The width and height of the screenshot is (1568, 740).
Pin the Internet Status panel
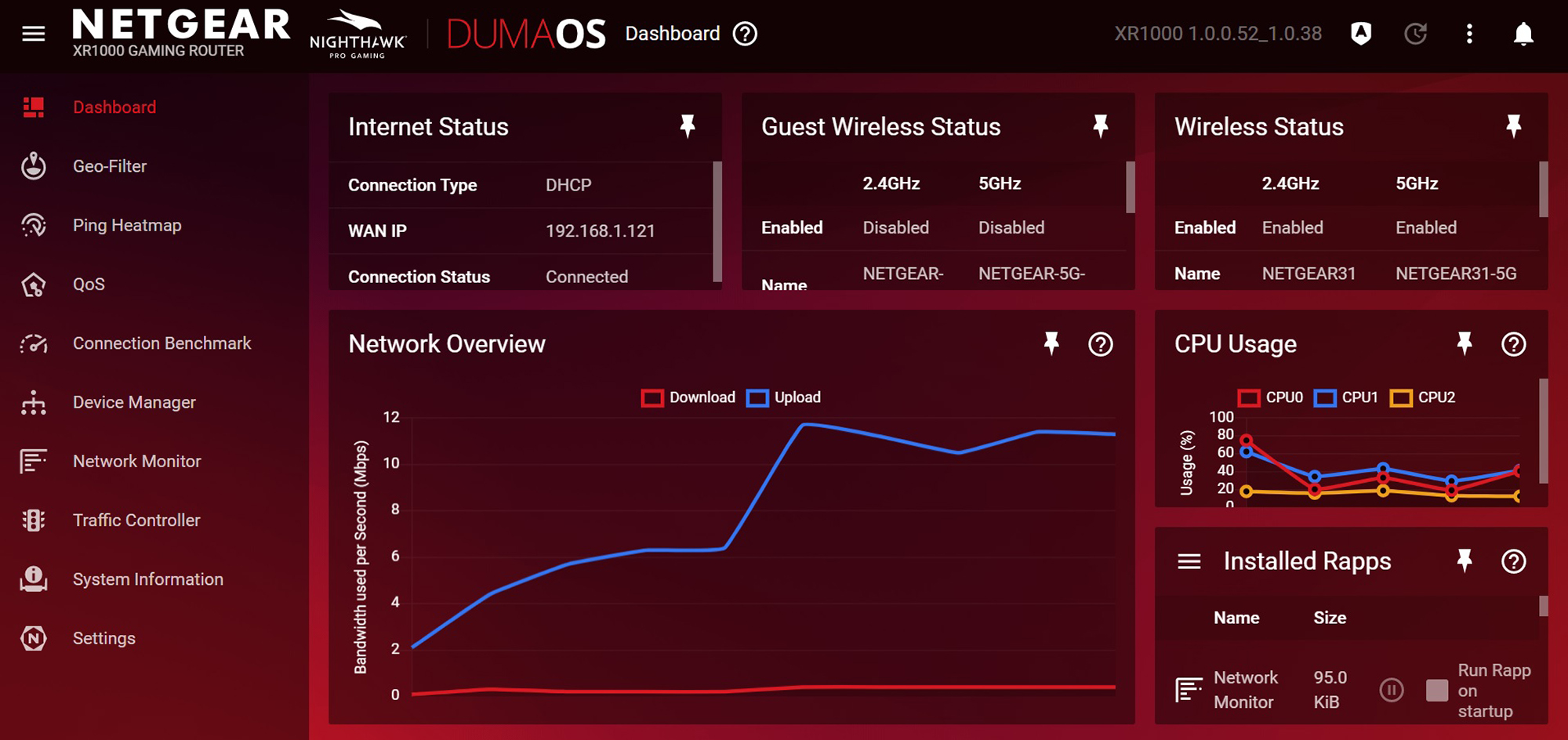coord(688,126)
